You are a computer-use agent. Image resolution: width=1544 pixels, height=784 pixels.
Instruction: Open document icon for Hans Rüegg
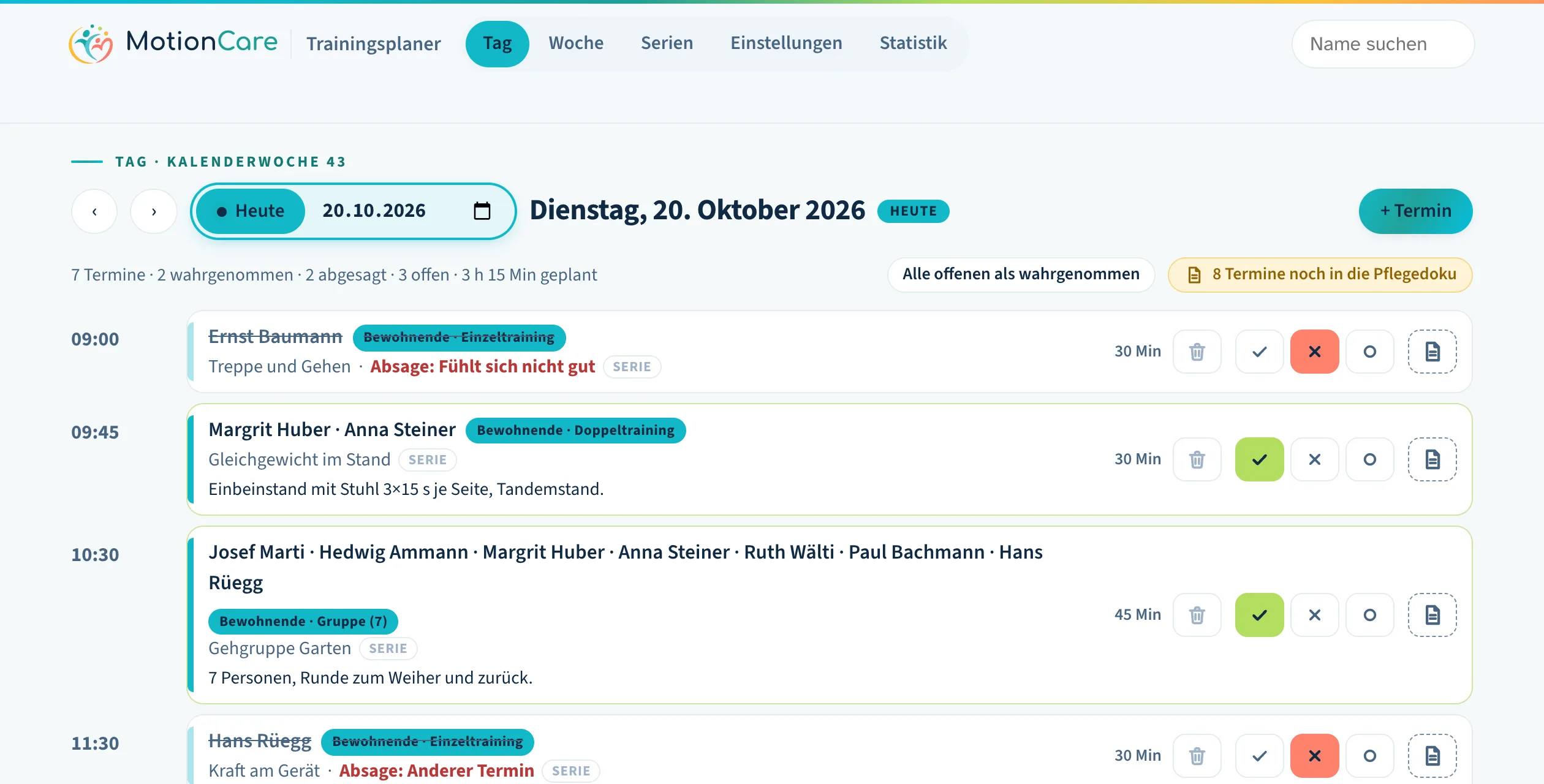[1432, 756]
